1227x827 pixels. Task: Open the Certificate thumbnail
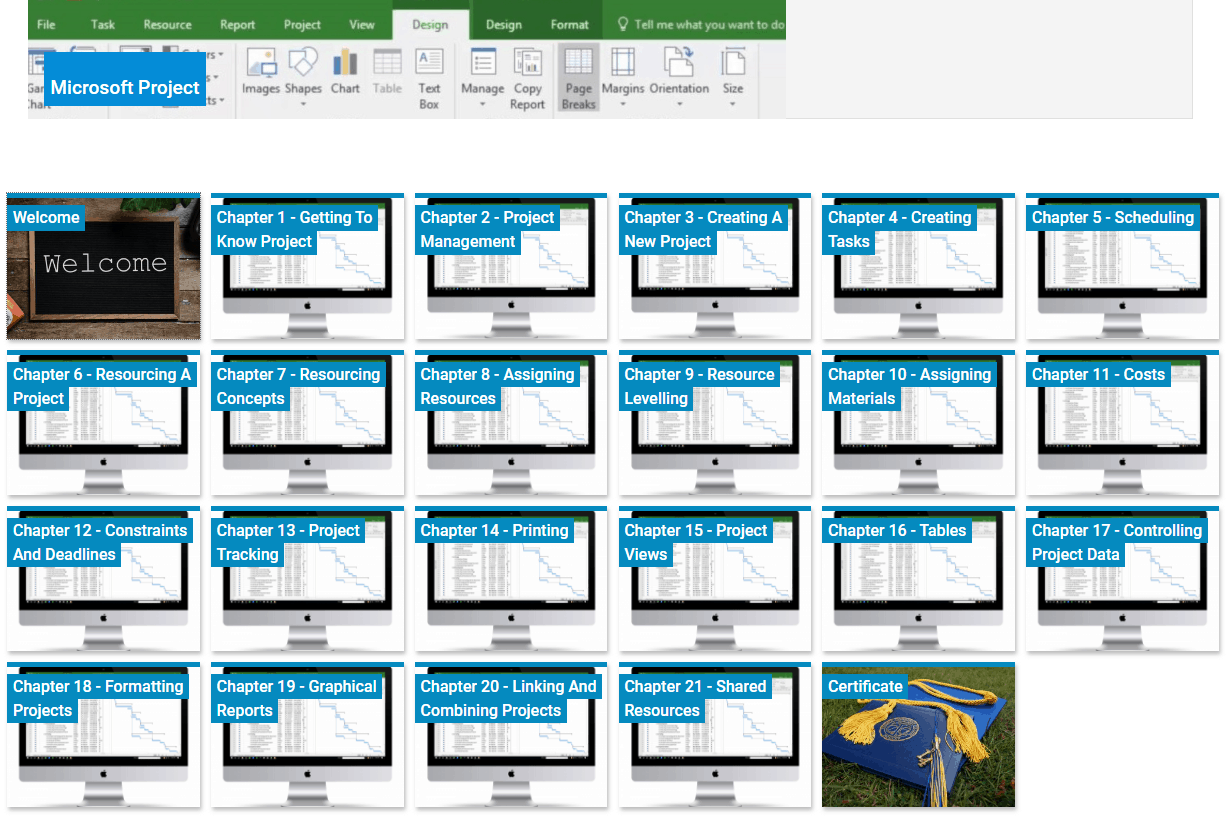(x=918, y=736)
